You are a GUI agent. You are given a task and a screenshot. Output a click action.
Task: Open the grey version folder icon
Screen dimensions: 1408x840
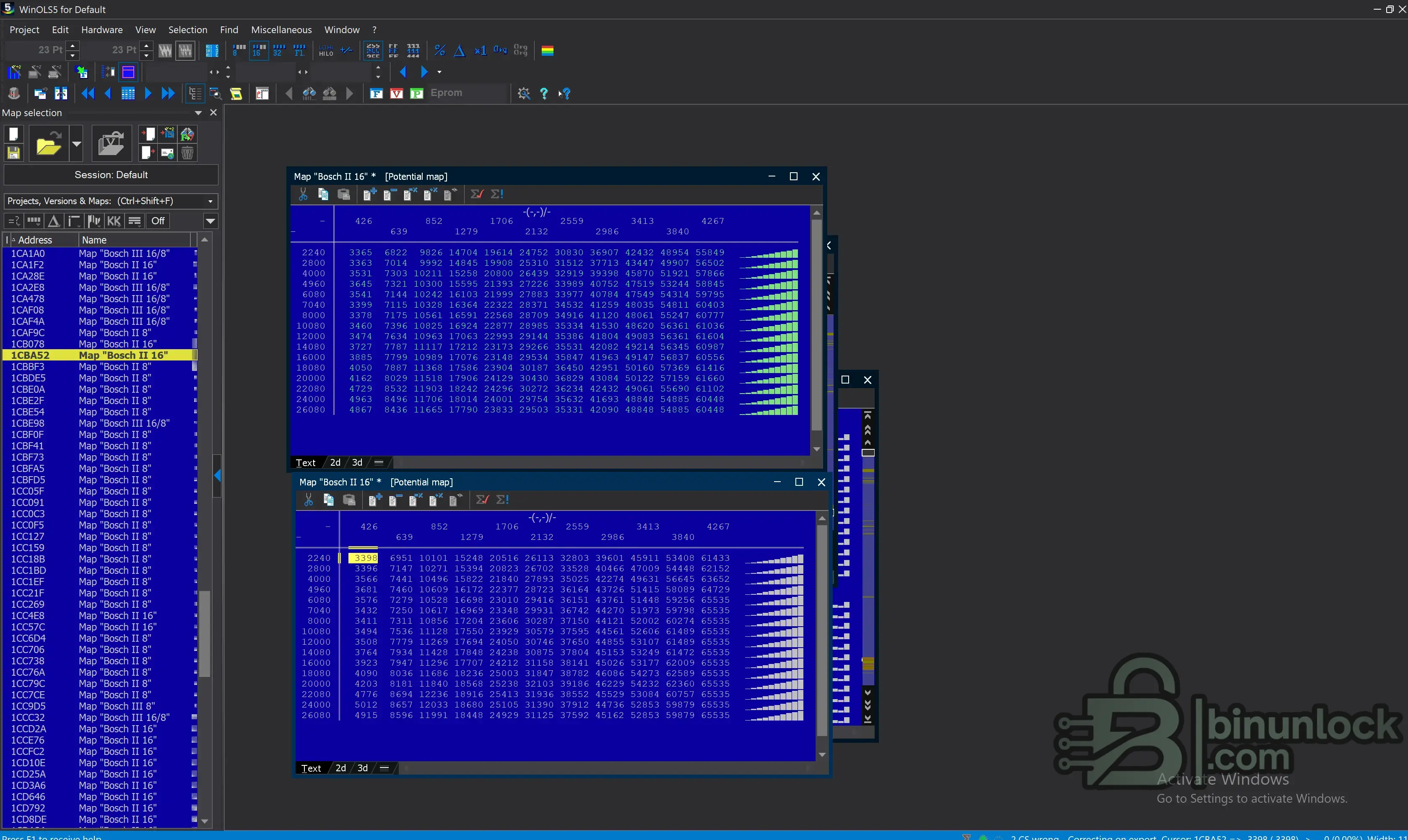pos(111,144)
